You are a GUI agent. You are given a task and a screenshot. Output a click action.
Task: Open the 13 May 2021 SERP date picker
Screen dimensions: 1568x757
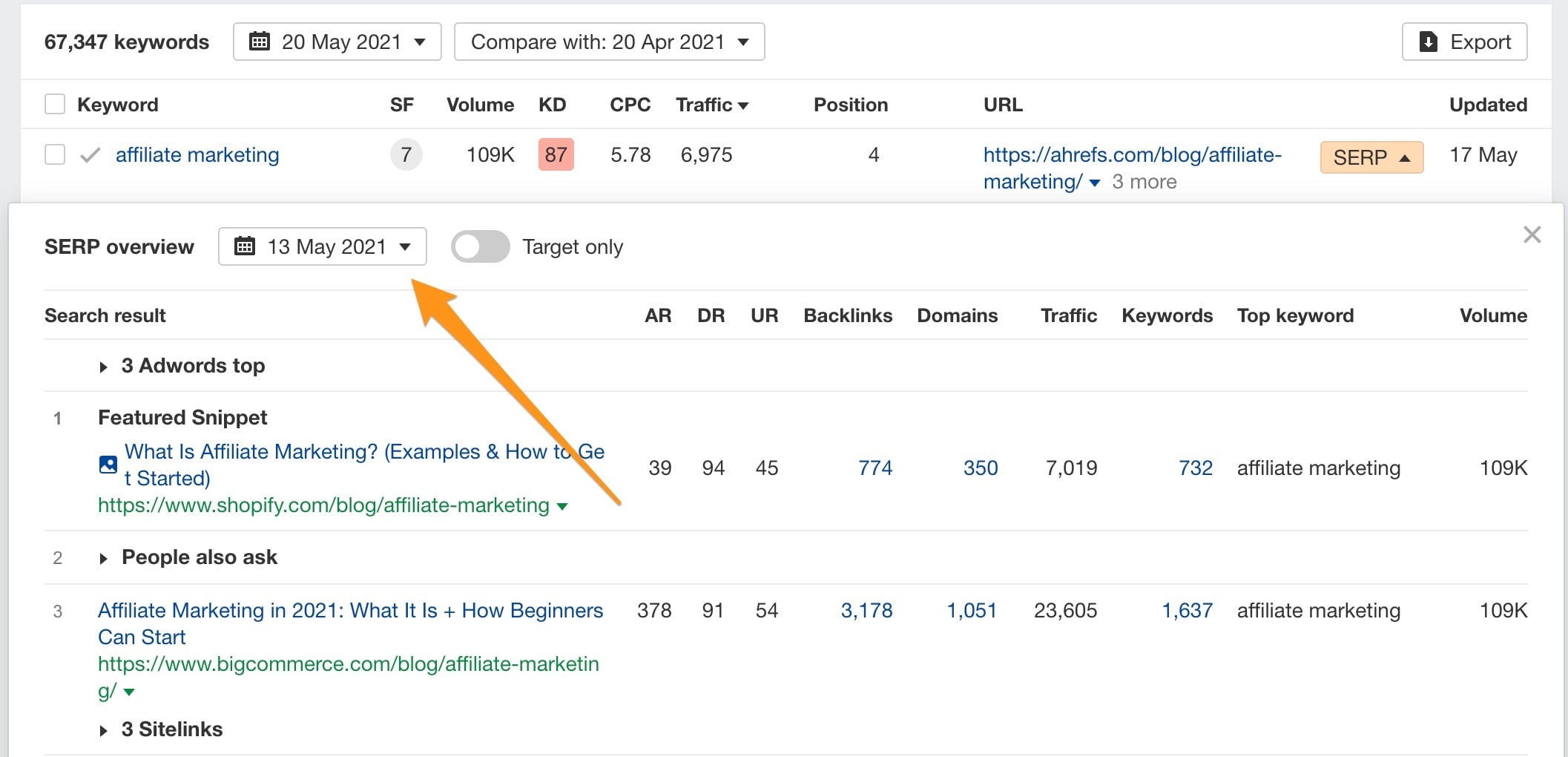pos(323,246)
